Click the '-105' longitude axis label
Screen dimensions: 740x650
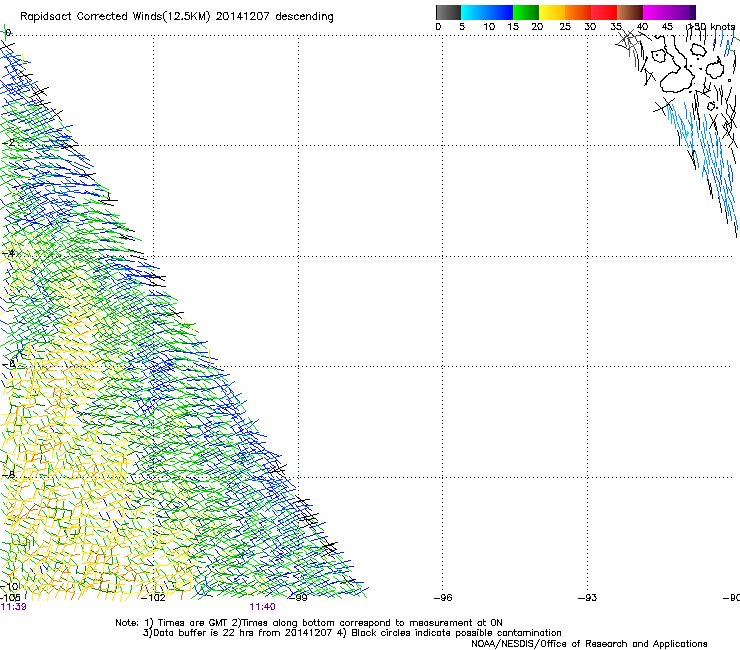[x=10, y=598]
